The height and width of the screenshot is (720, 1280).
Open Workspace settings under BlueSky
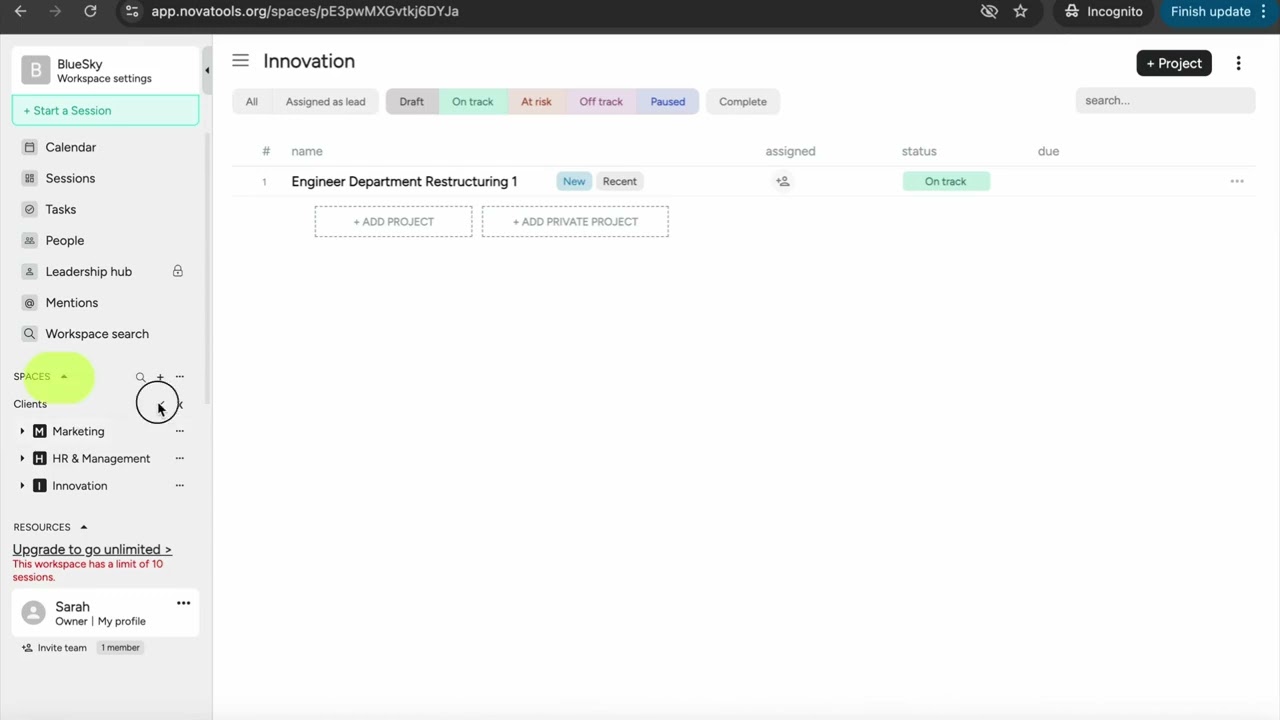(x=104, y=78)
